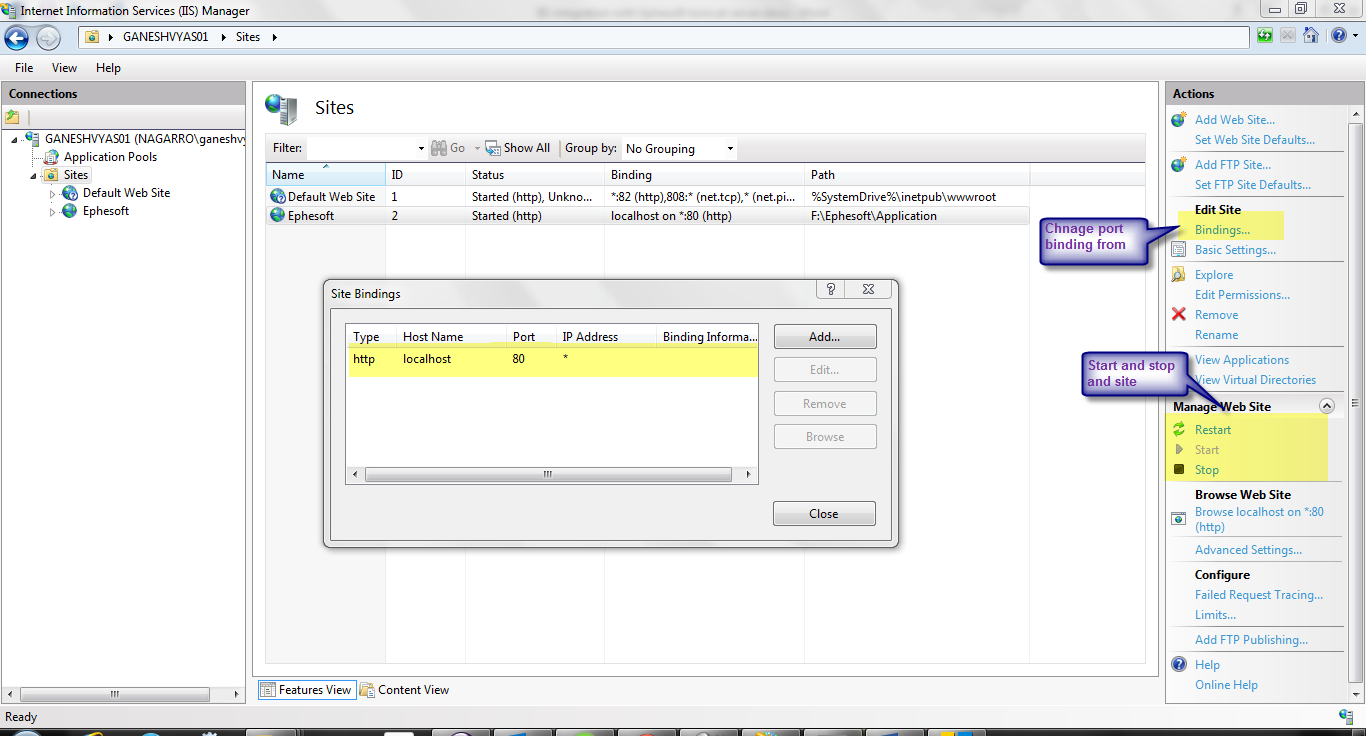
Task: Click the Actions pane vertical scrollbar
Action: coord(1356,403)
